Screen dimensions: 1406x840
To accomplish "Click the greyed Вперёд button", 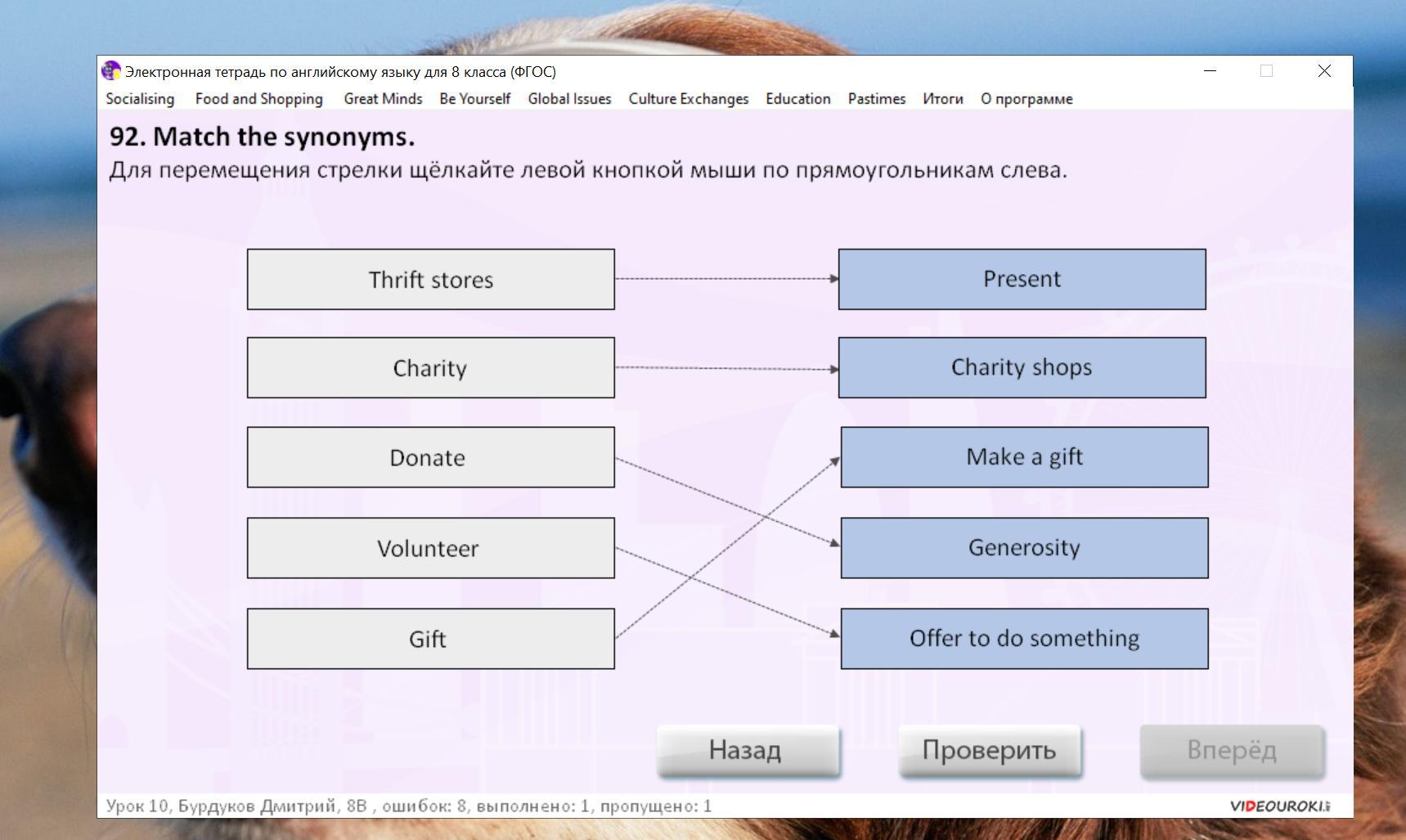I will click(1232, 750).
